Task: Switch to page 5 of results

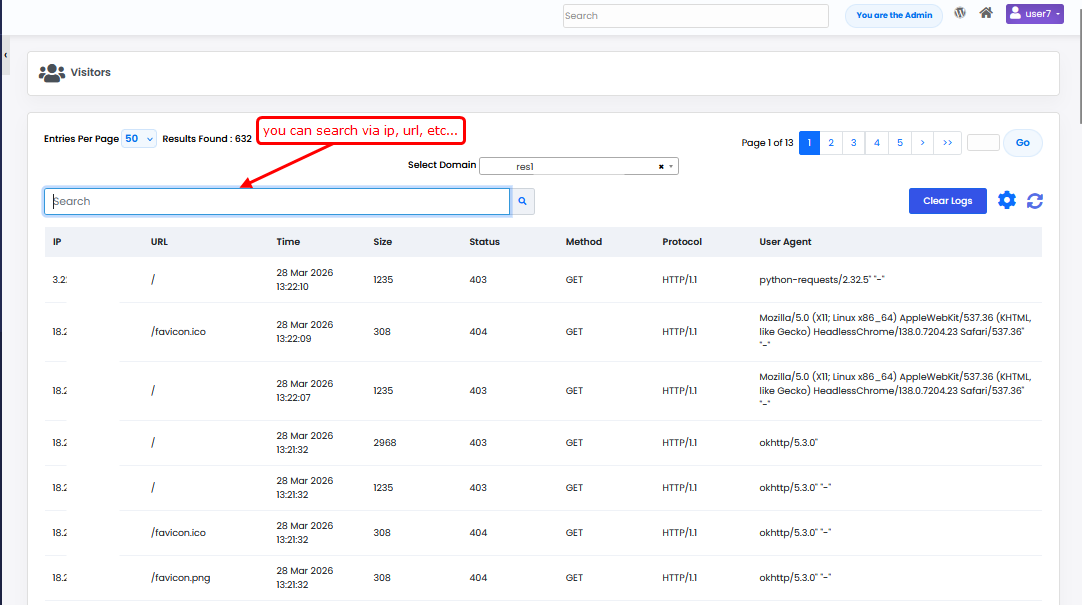Action: [899, 143]
